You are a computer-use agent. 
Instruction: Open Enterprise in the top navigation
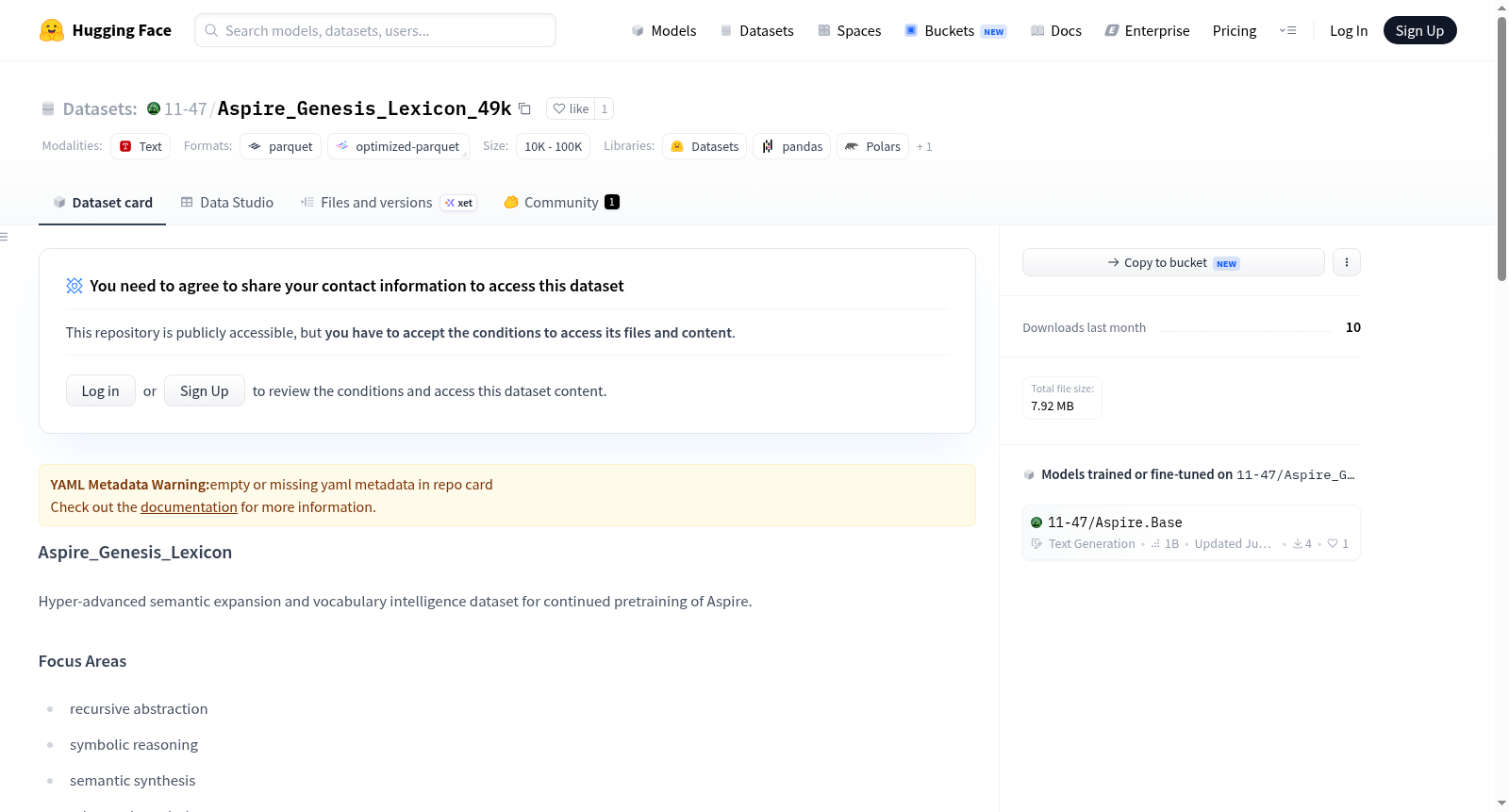click(x=1147, y=30)
